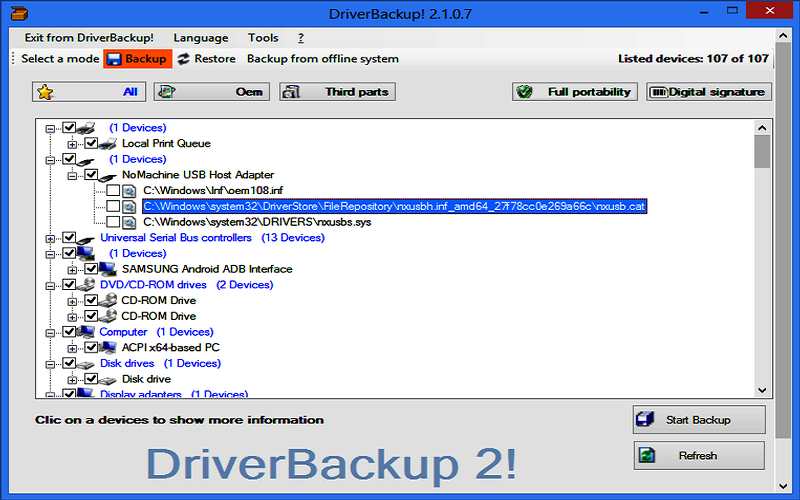
Task: Select Backup from offline system mode
Action: pos(322,59)
